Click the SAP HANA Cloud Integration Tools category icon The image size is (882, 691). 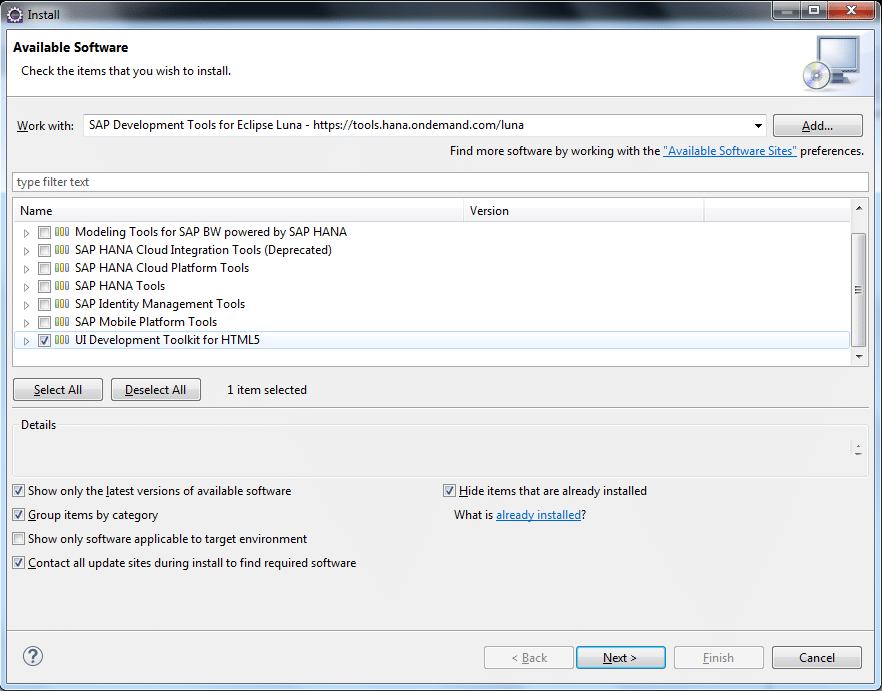pos(62,250)
